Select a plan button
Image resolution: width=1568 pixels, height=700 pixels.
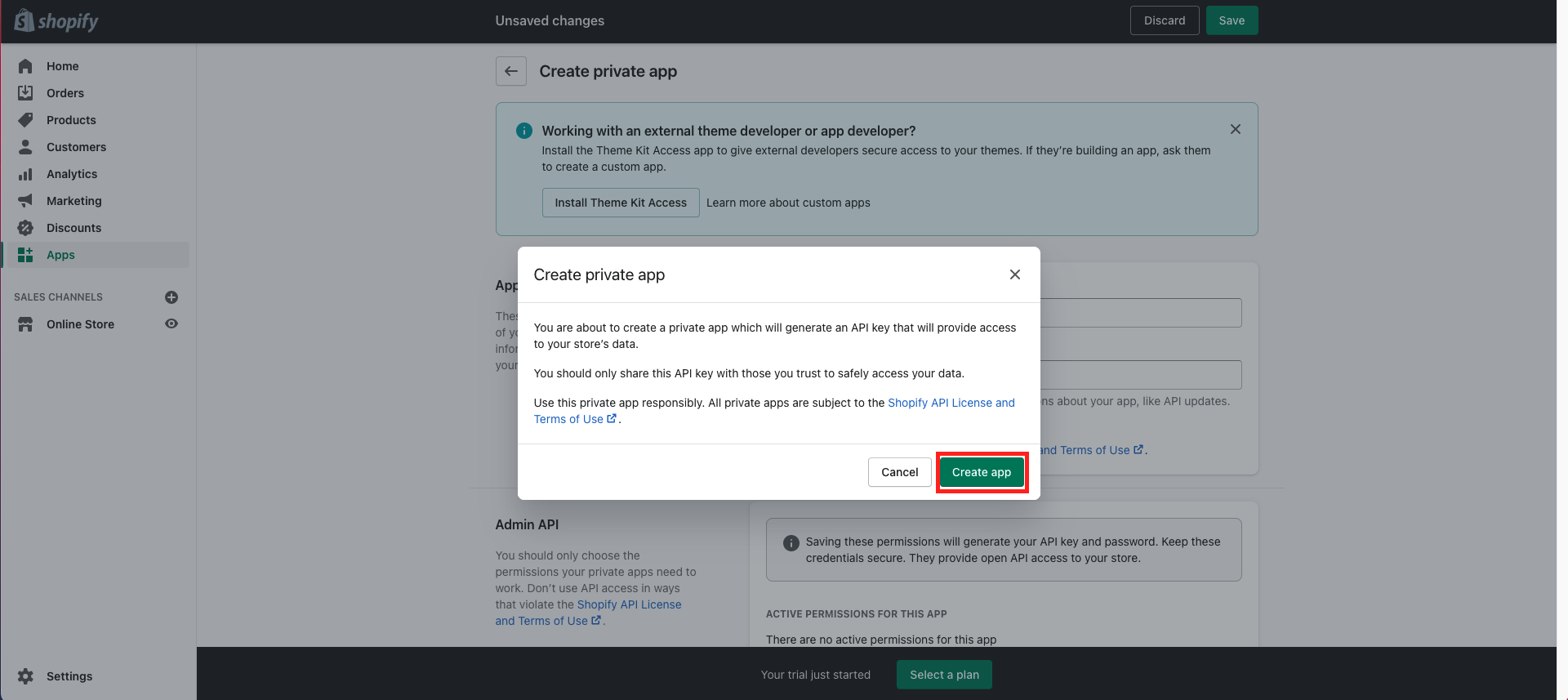click(944, 675)
